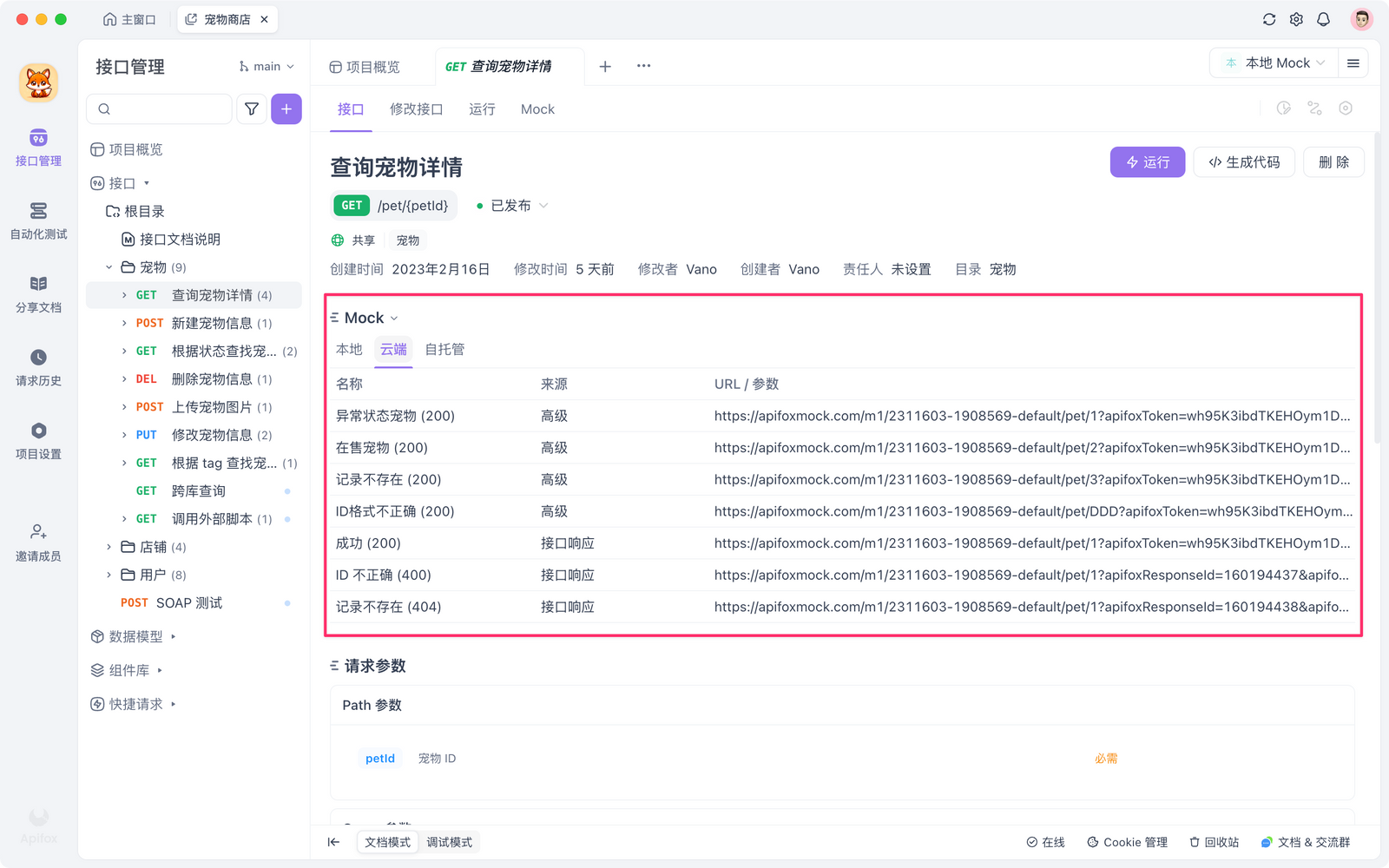Open the 本地 Mock environment dropdown
Image resolution: width=1389 pixels, height=868 pixels.
1272,62
